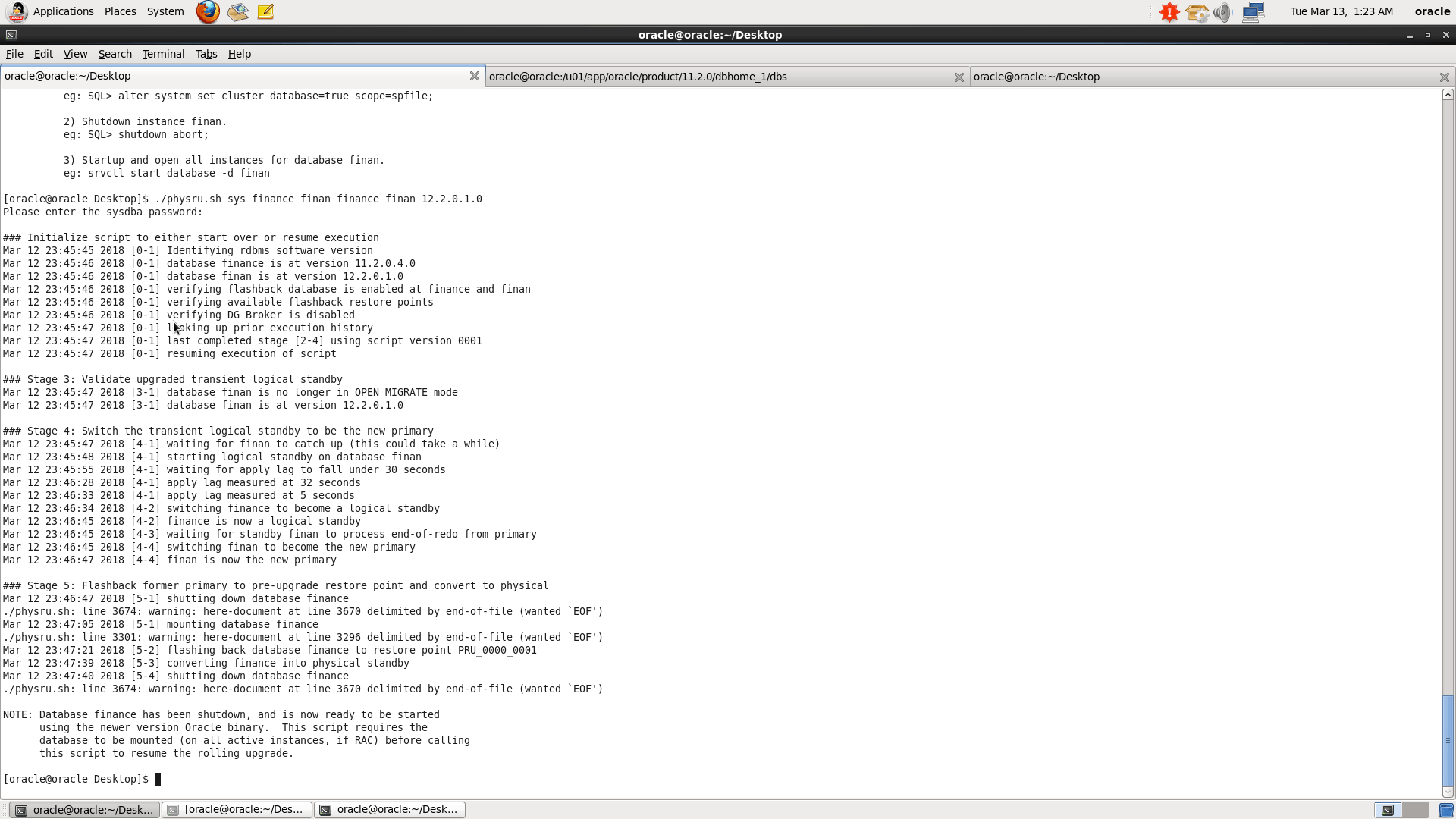The image size is (1456, 819).
Task: Click the scrollbar up arrow
Action: [x=1448, y=95]
